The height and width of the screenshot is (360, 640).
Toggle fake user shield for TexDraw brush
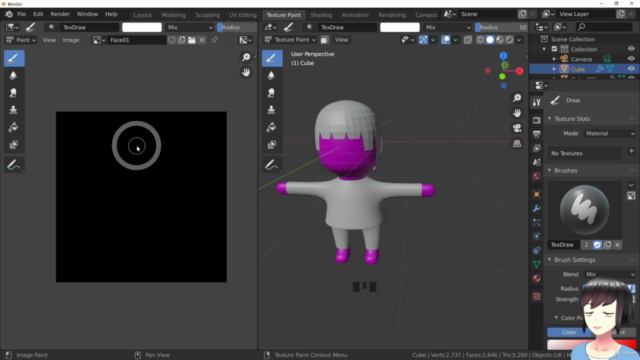click(x=597, y=244)
